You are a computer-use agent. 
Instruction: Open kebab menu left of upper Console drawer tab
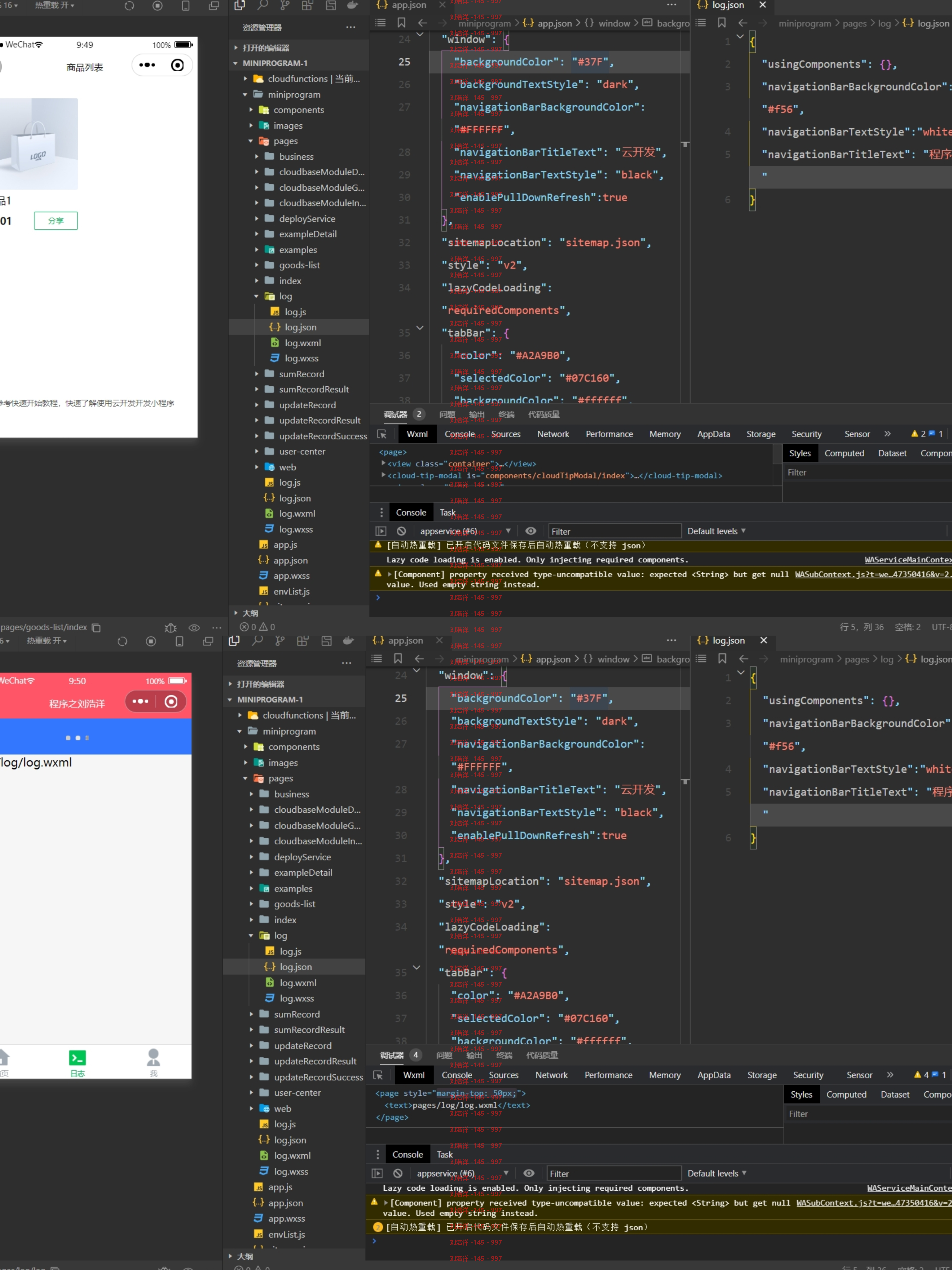[381, 512]
